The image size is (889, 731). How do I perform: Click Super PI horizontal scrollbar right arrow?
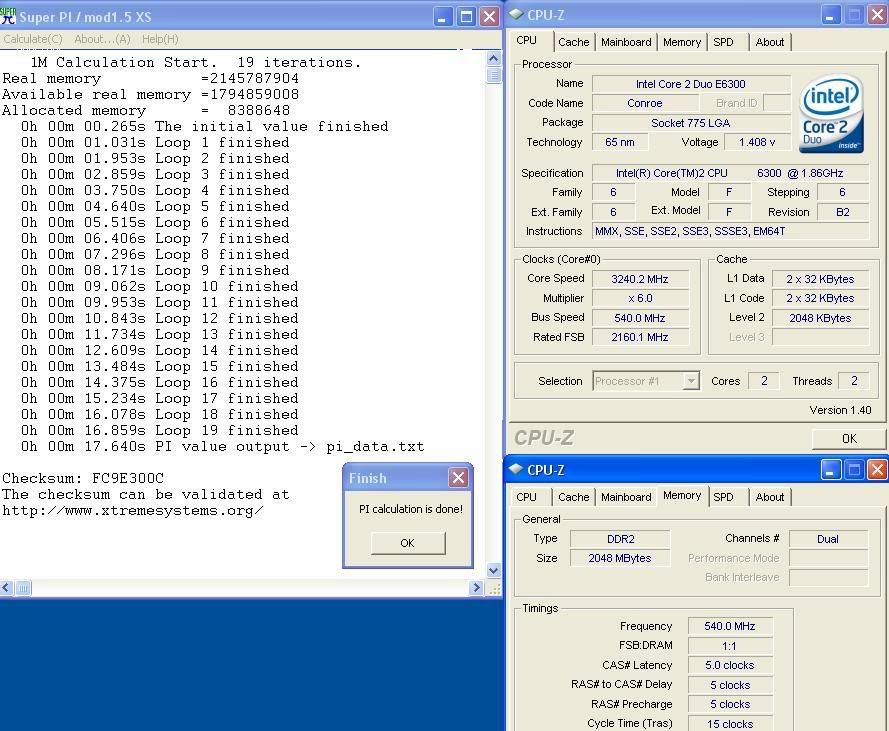coord(476,588)
